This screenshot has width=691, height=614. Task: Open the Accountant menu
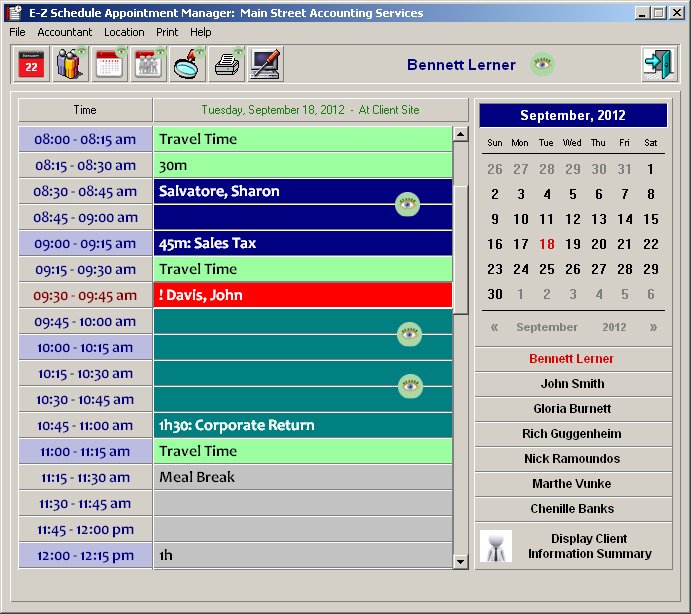click(x=64, y=32)
